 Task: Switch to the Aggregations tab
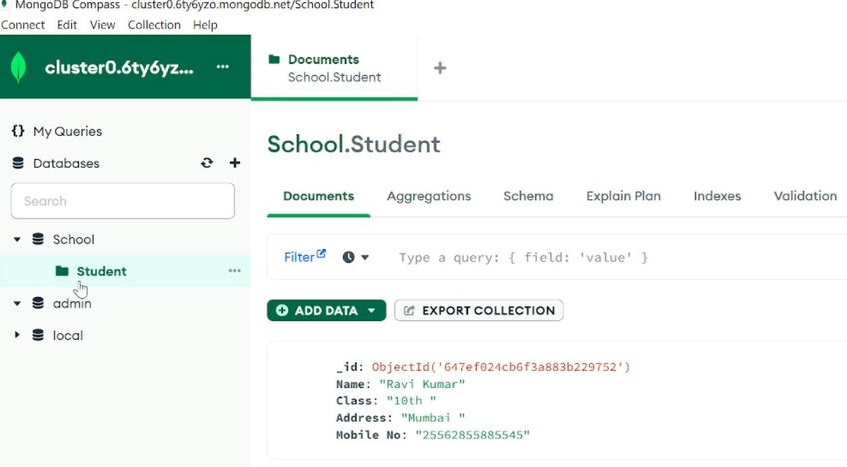(429, 196)
